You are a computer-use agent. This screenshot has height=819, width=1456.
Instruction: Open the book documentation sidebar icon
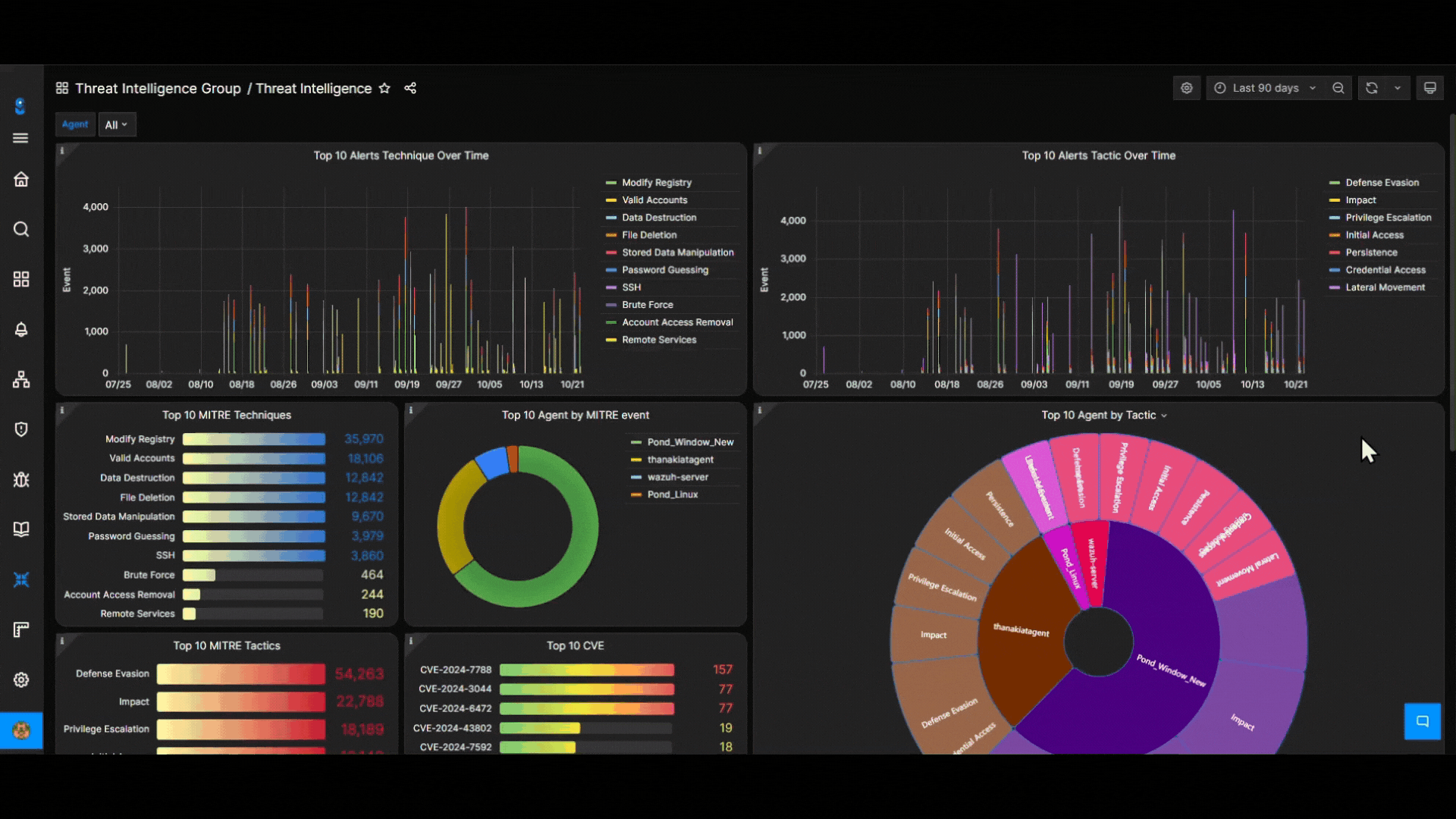(x=21, y=529)
